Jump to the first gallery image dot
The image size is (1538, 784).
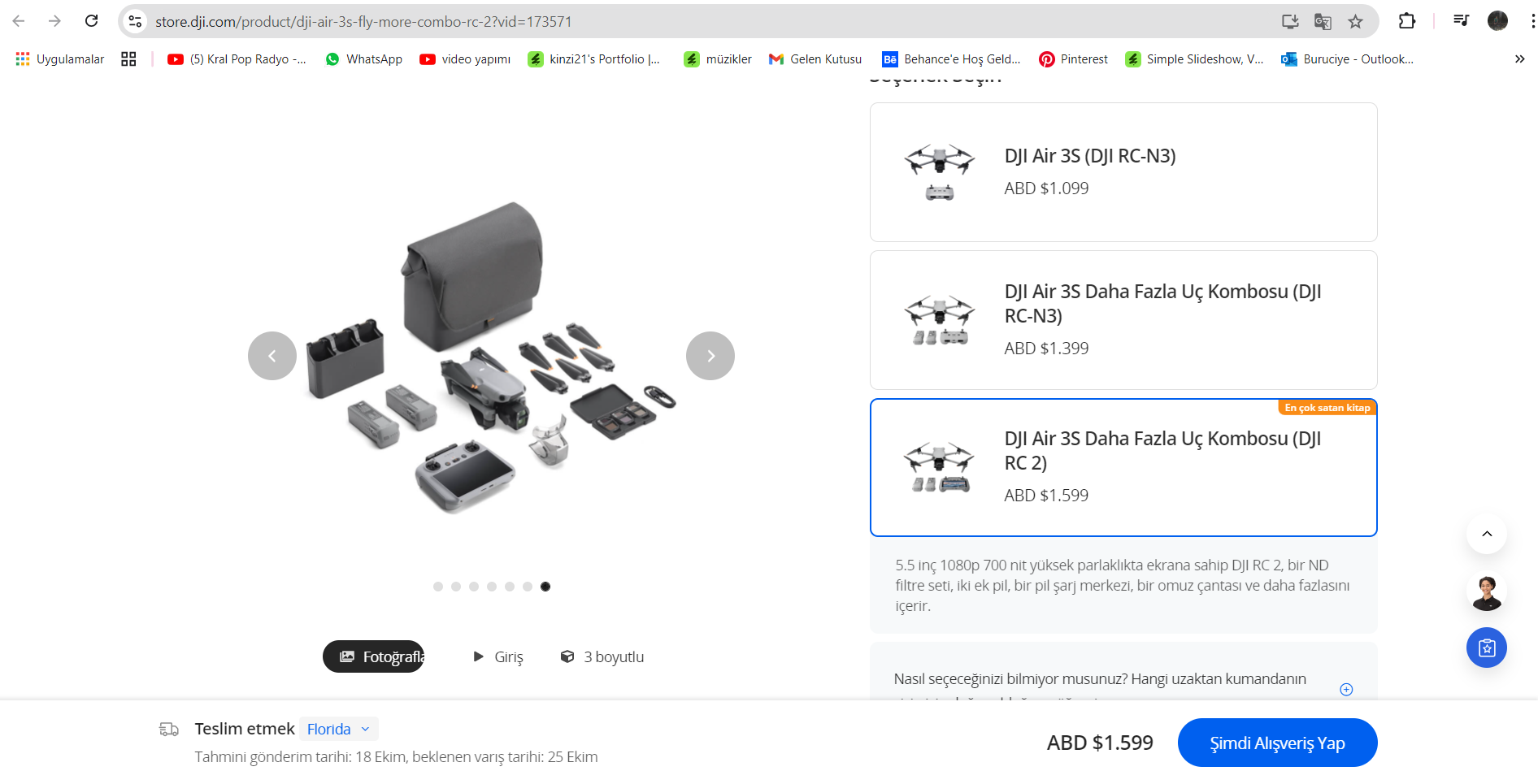click(438, 587)
